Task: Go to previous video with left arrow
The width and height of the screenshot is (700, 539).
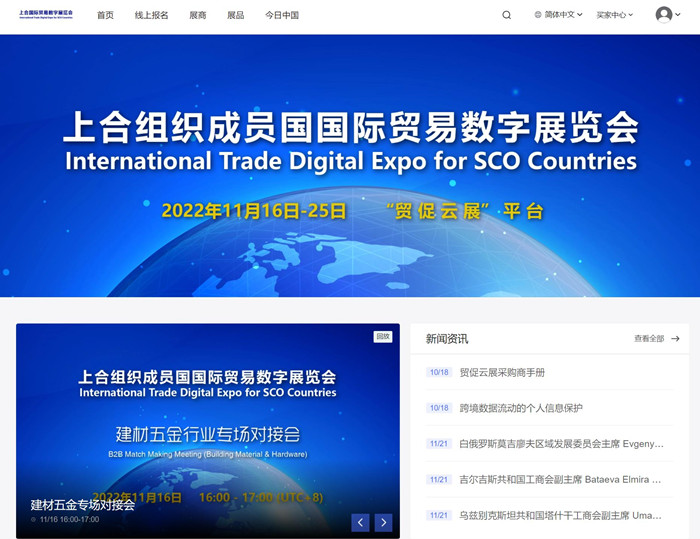Action: point(360,522)
